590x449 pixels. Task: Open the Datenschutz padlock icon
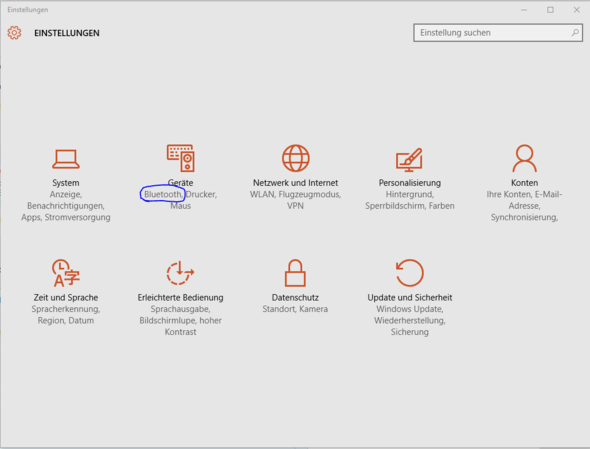point(295,273)
